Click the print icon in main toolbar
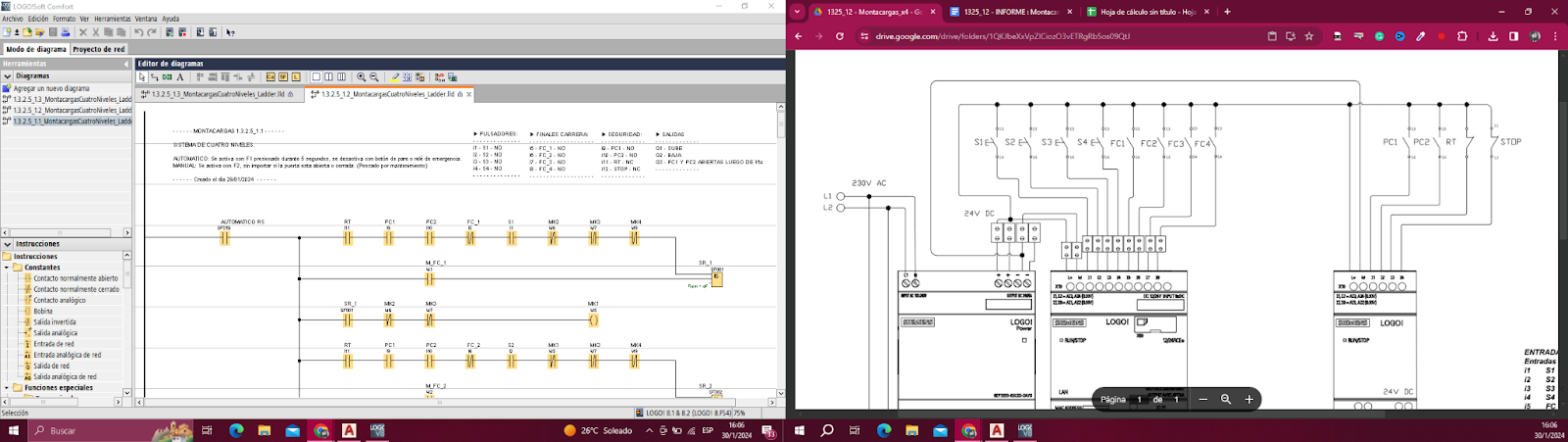The image size is (1568, 442). [x=66, y=32]
